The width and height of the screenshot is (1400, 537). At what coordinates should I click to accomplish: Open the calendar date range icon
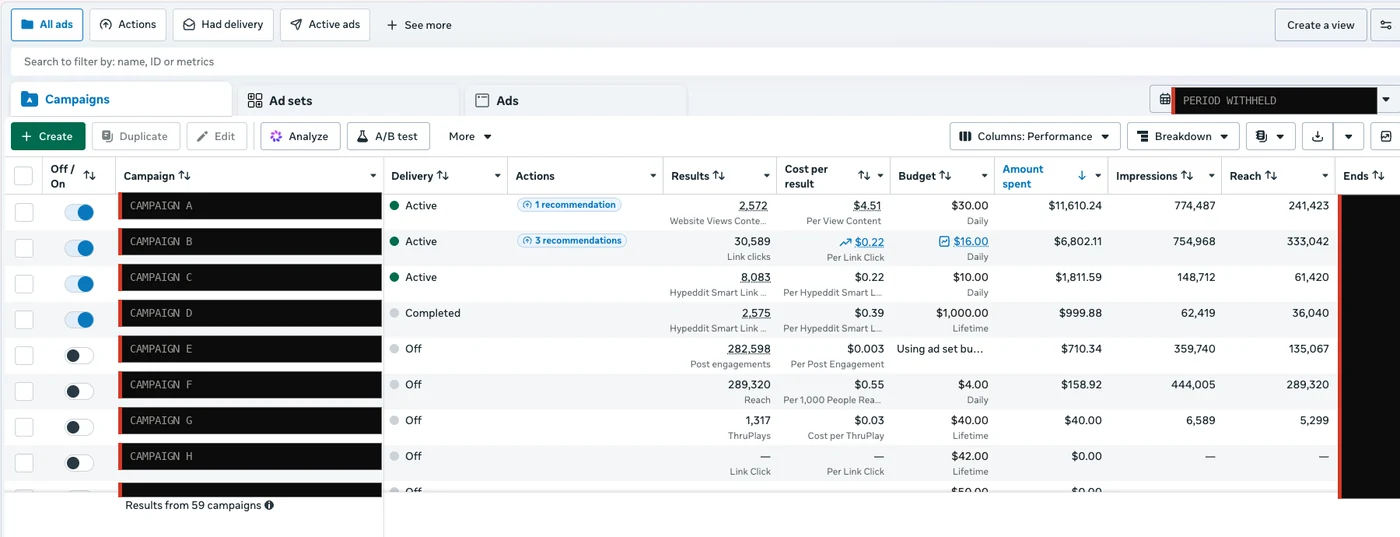click(1165, 100)
